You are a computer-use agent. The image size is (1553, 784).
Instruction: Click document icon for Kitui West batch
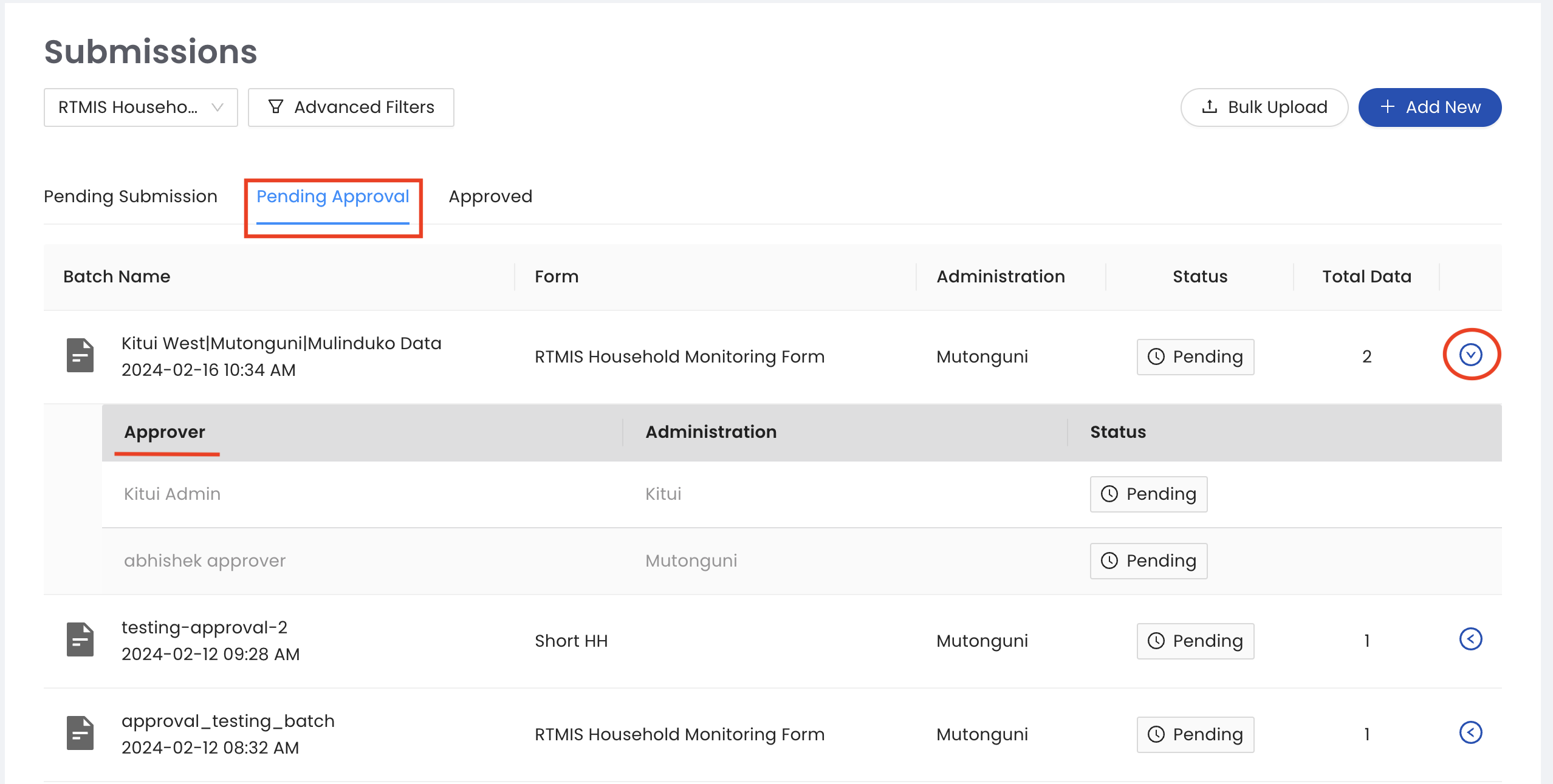coord(80,356)
